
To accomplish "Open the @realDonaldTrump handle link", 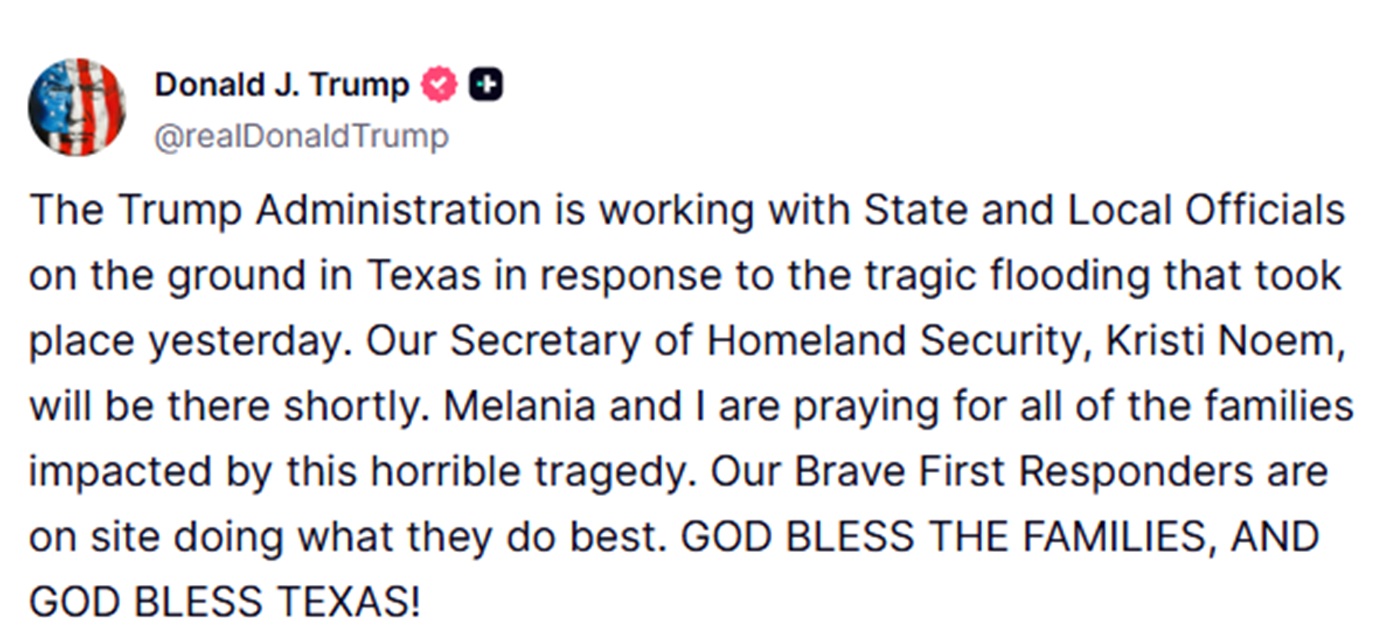I will (300, 136).
